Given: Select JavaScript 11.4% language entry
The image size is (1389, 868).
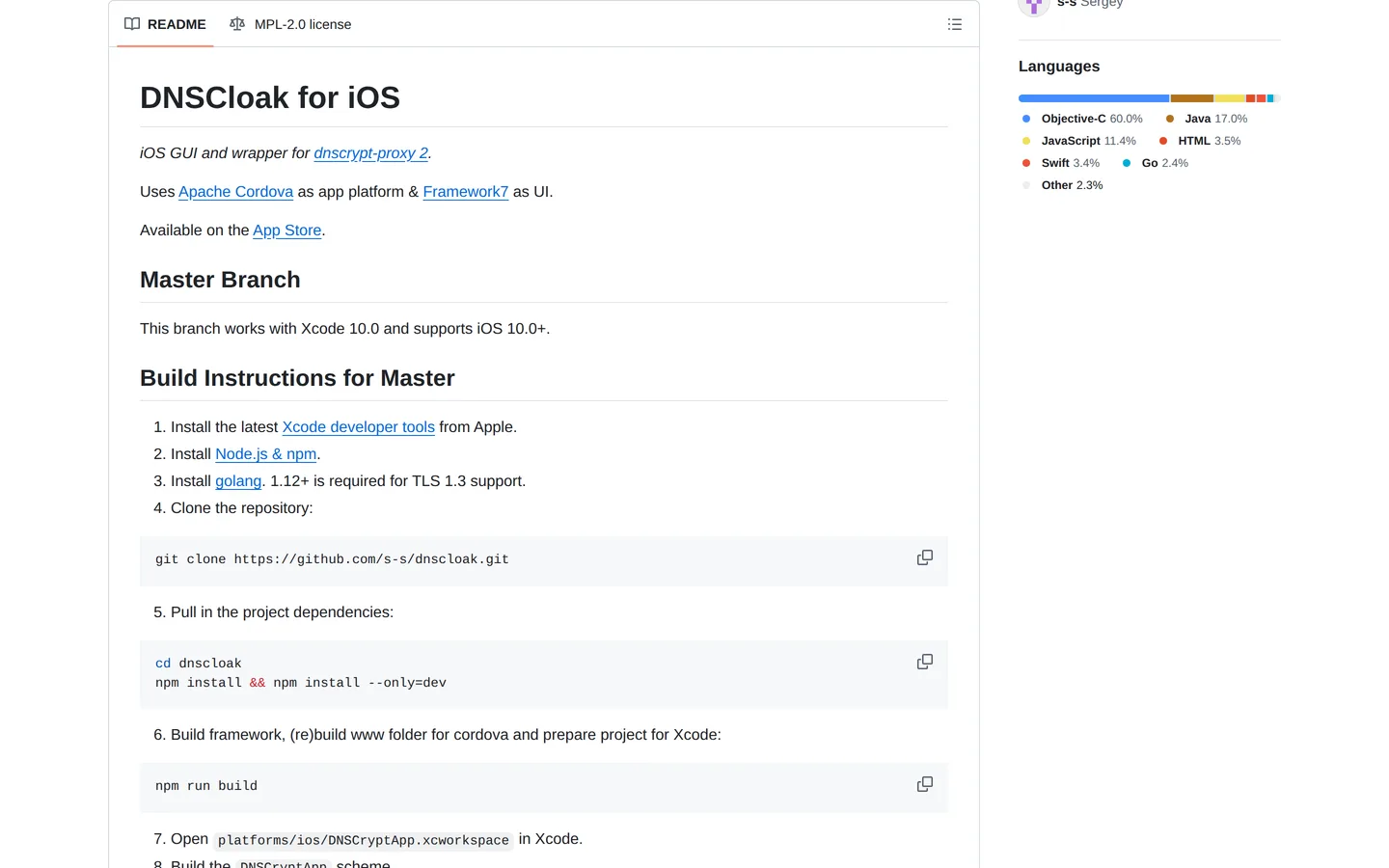Looking at the screenshot, I should [1078, 141].
